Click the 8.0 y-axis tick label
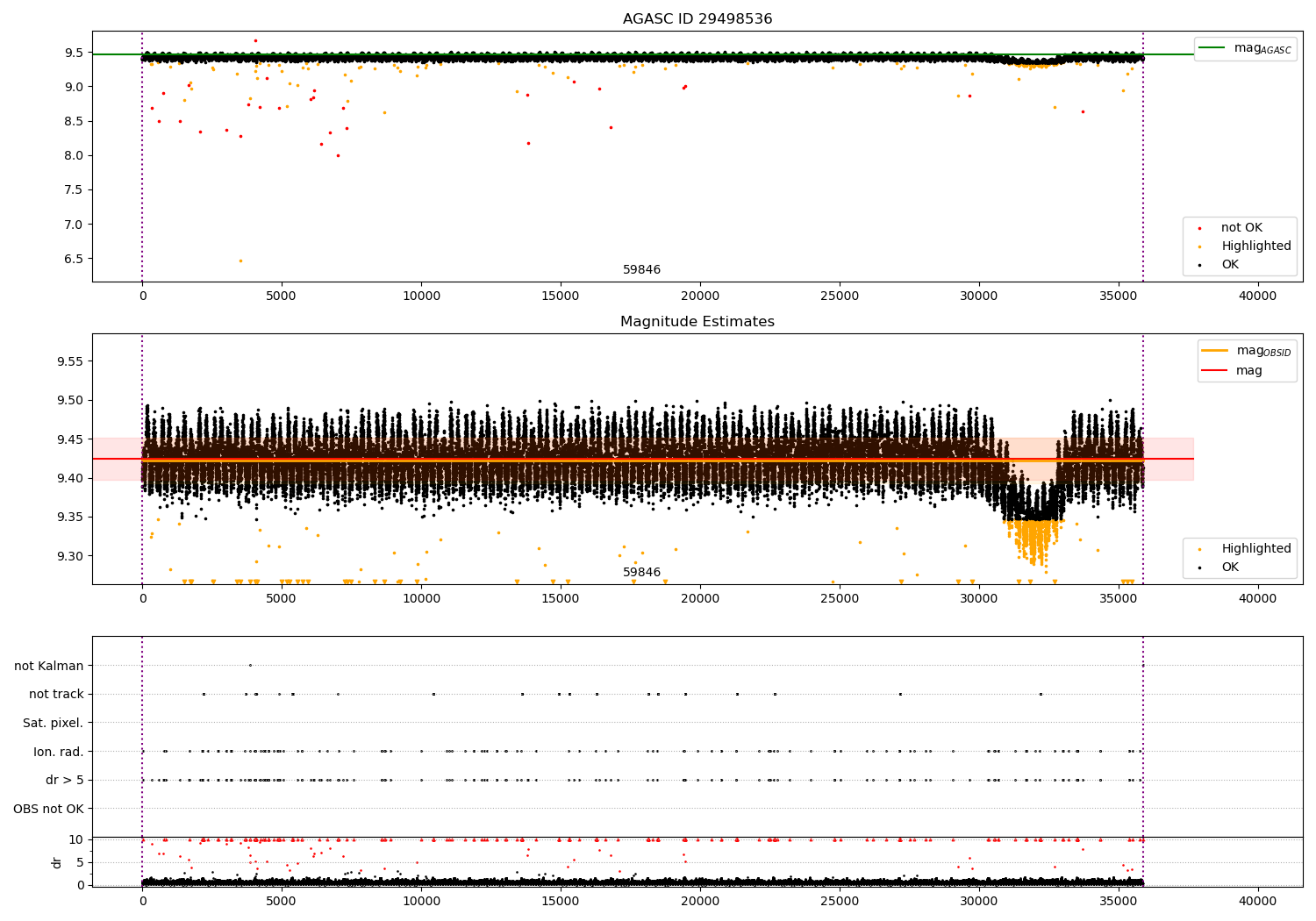 tap(74, 156)
